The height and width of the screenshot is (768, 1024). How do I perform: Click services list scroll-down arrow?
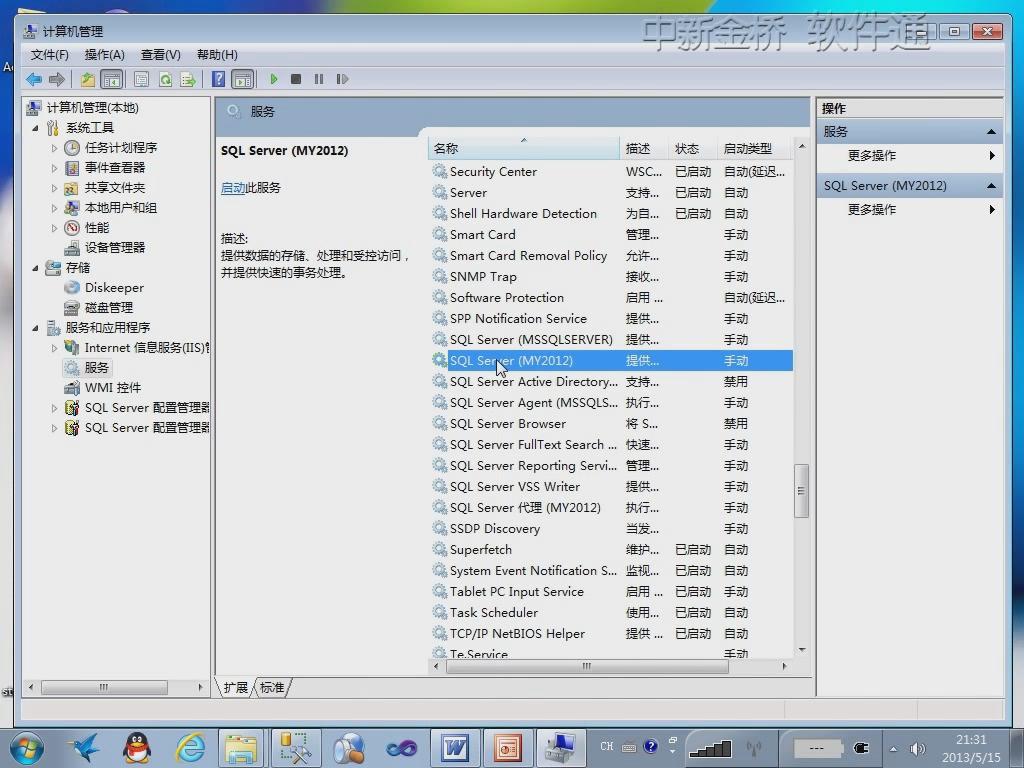click(802, 650)
